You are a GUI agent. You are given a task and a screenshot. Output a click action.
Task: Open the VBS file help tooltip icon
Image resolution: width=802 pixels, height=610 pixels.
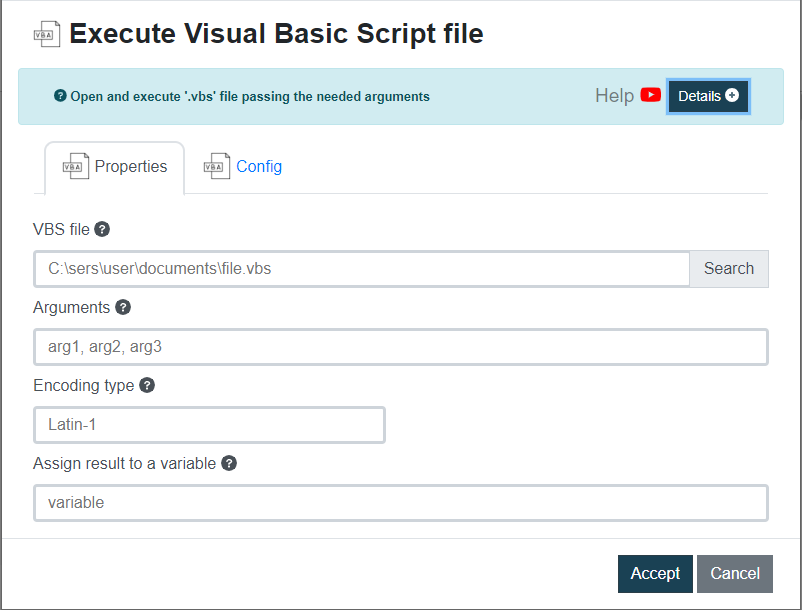tap(102, 229)
